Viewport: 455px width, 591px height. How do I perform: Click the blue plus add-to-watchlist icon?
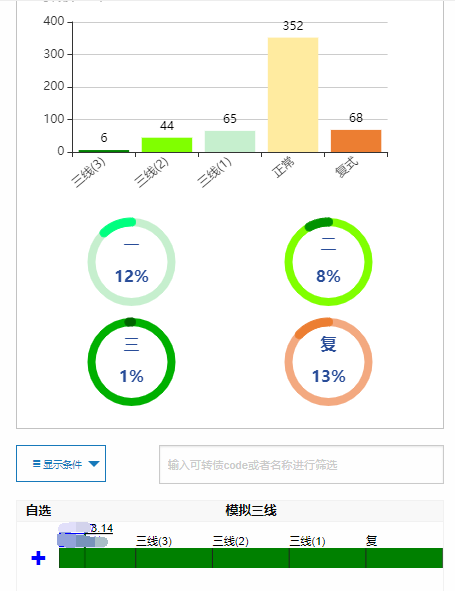point(38,558)
